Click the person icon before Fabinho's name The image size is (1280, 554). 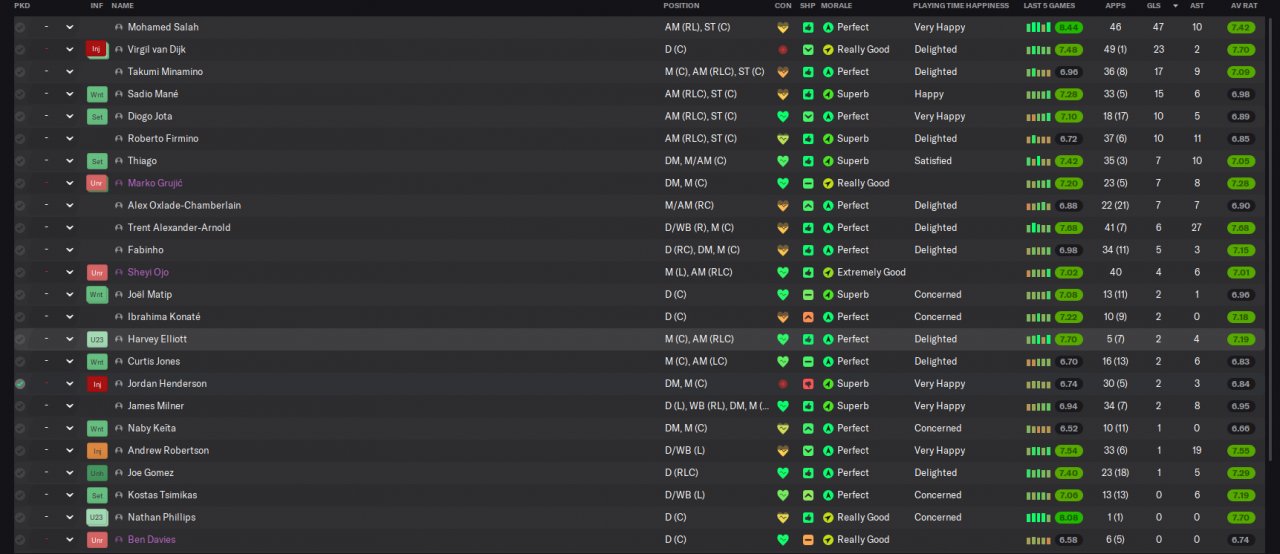[x=119, y=250]
